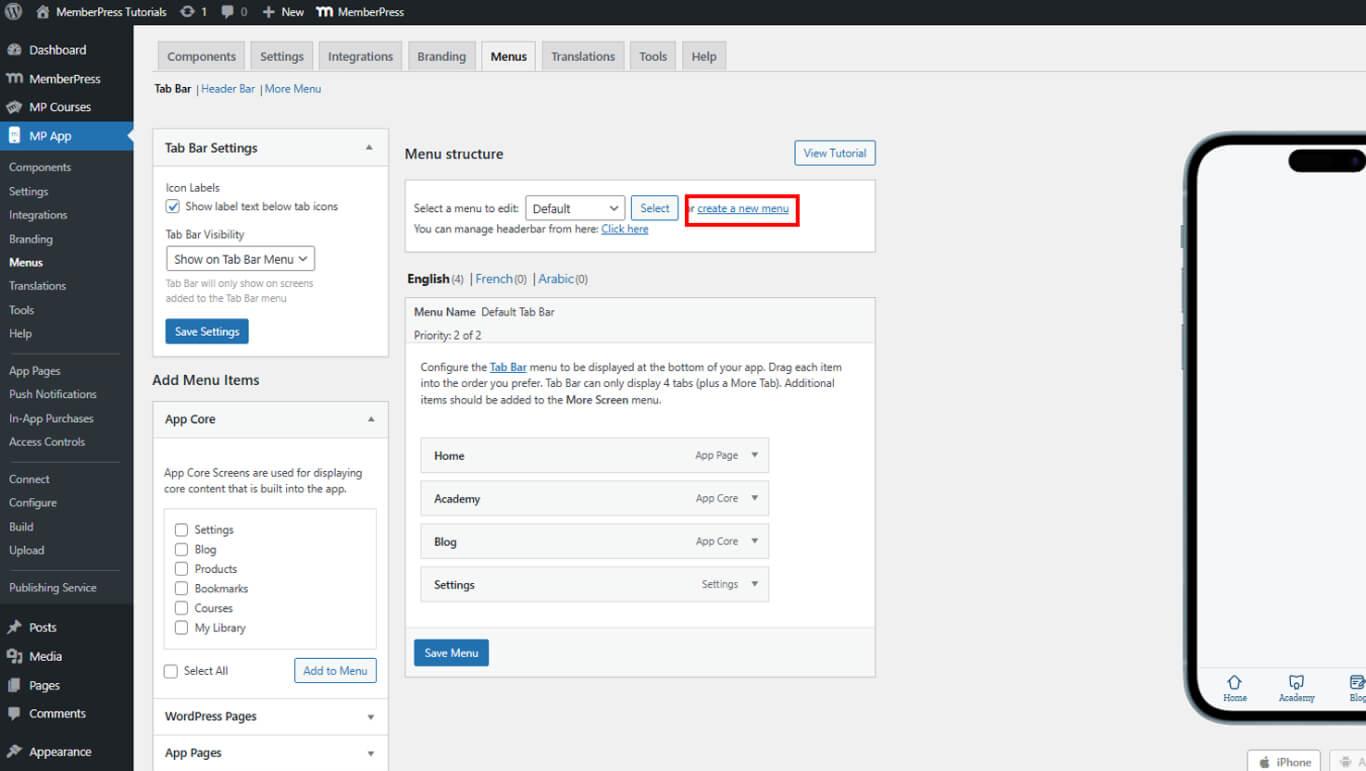Uncheck Show label text below tab icons
The width and height of the screenshot is (1366, 771).
[x=174, y=207]
